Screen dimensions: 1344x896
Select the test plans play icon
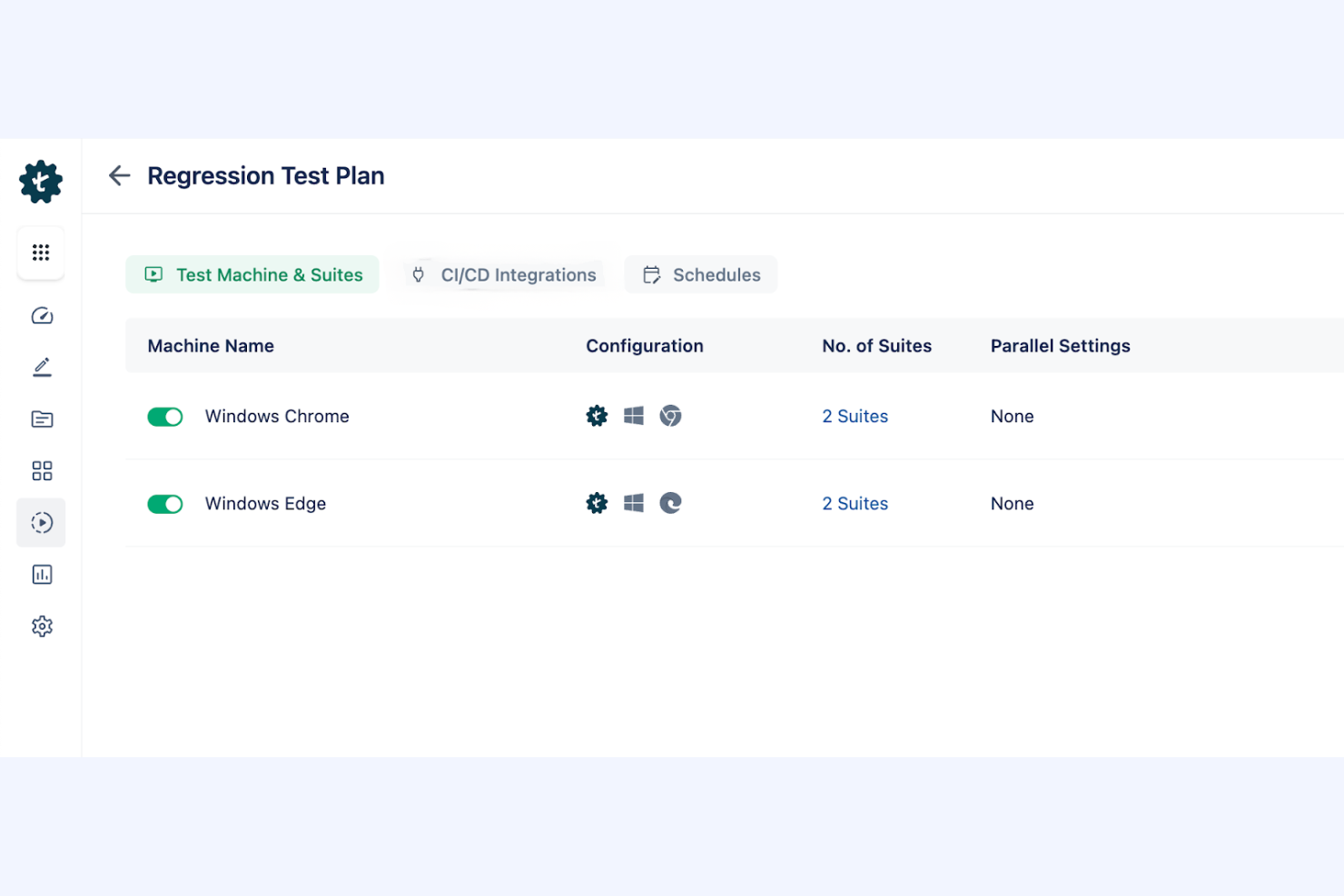(41, 522)
